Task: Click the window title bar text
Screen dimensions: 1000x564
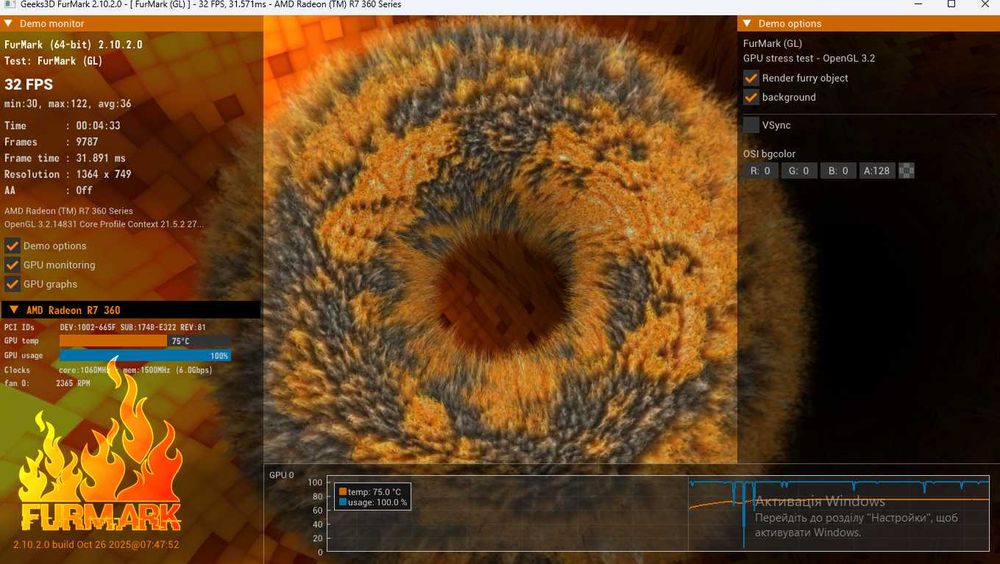Action: pos(210,4)
